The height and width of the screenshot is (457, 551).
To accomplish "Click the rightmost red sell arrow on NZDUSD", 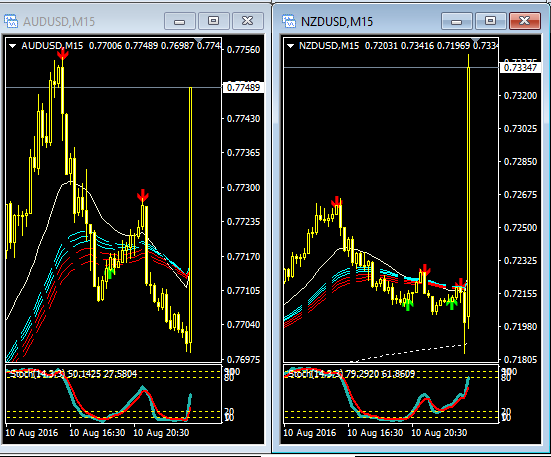I will 460,283.
